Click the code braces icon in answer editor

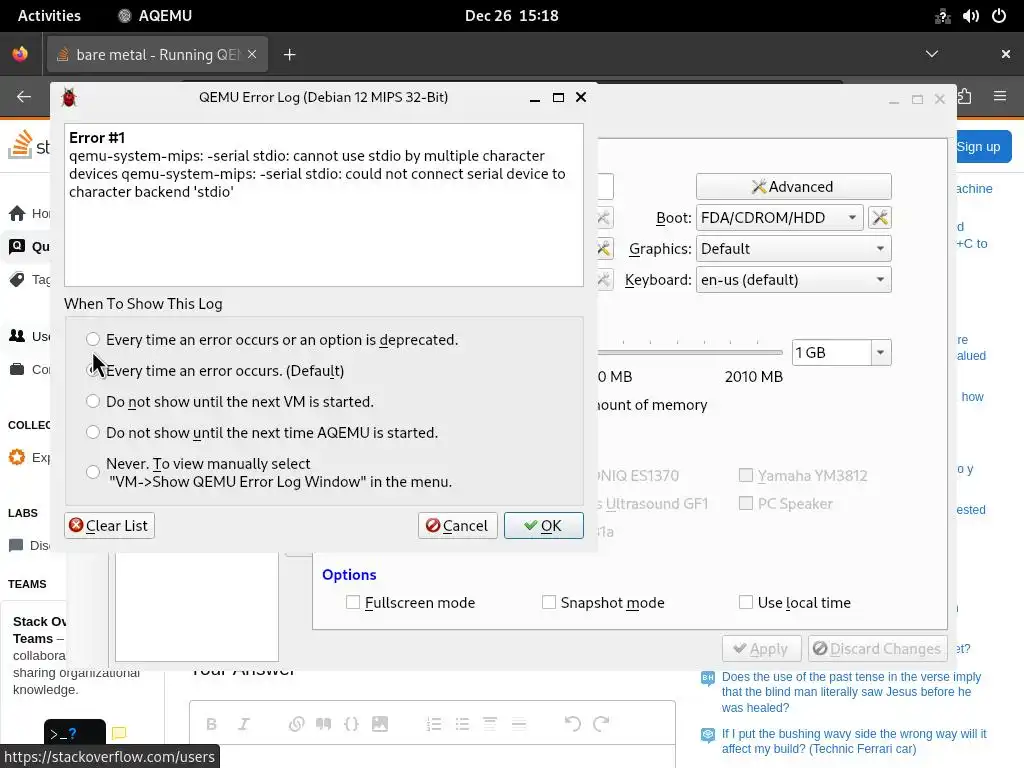pos(351,724)
